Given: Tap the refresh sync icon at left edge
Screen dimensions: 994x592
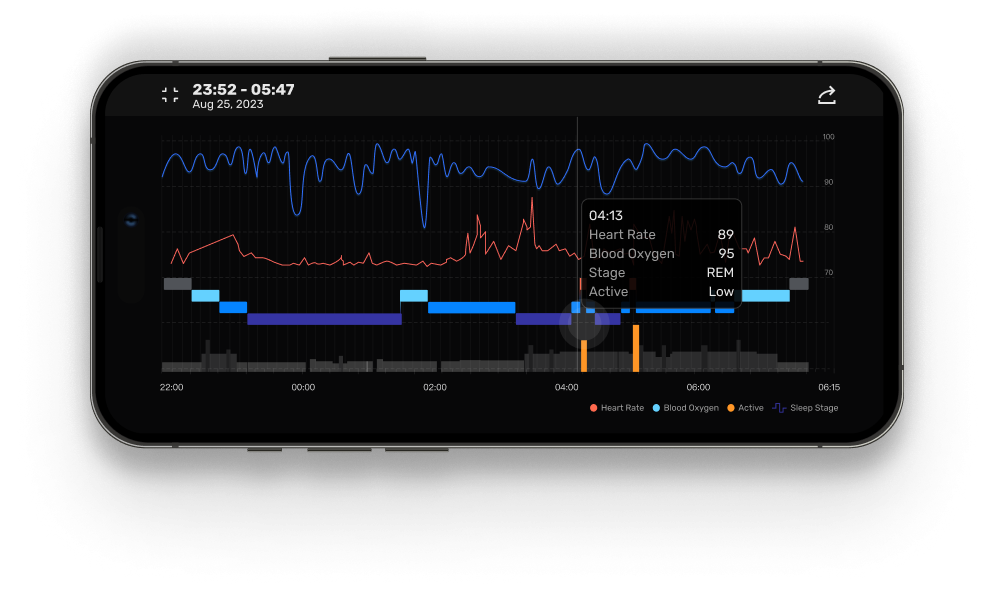Looking at the screenshot, I should tap(131, 220).
